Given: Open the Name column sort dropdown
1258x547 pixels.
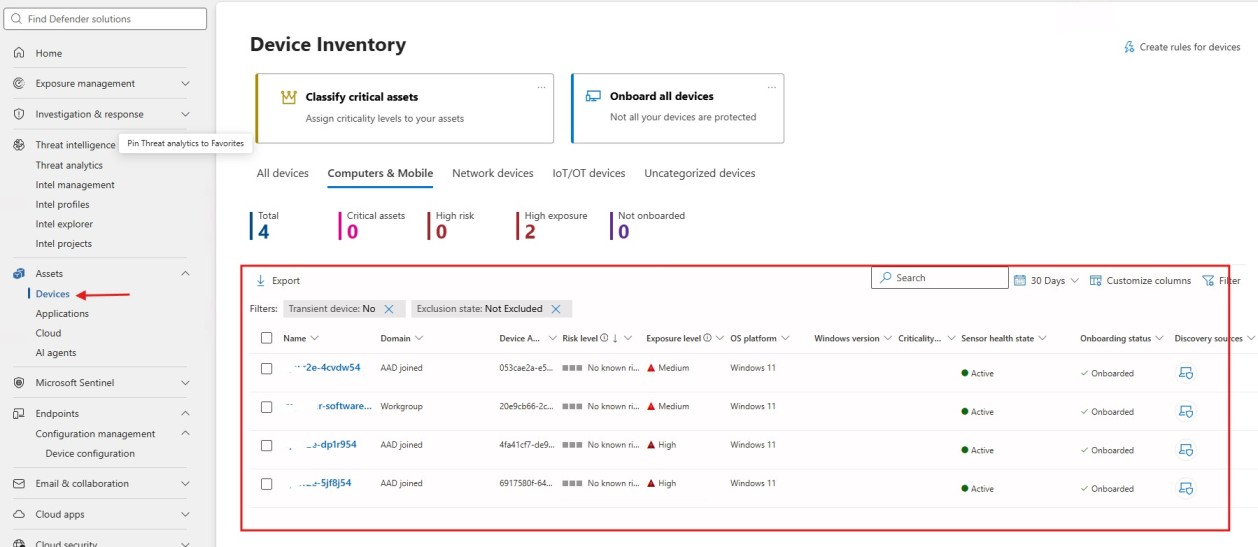Looking at the screenshot, I should coord(315,338).
